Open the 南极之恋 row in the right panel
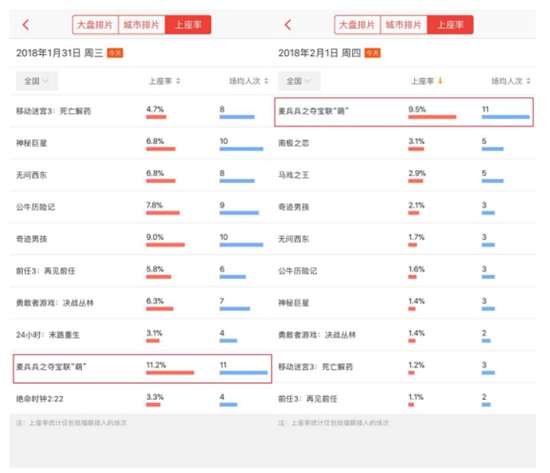550x473 pixels. coord(405,143)
